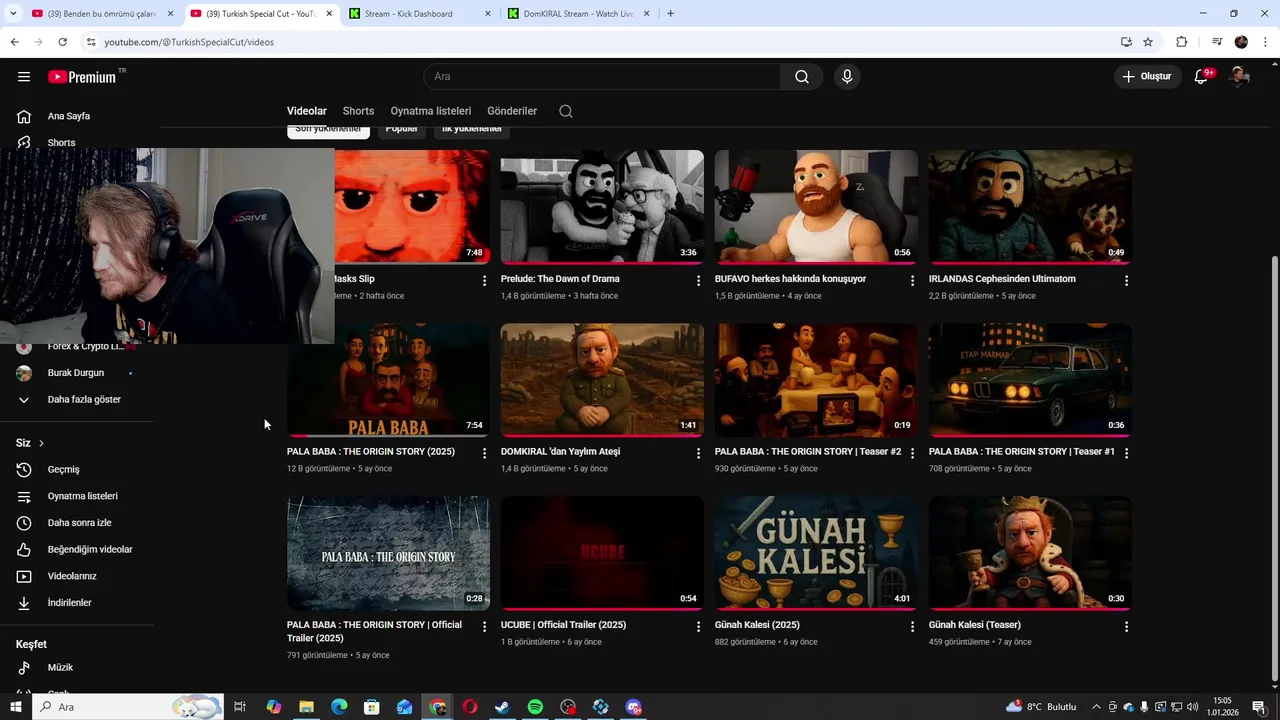
Task: Open video title Günah Kalesi (2025)
Action: [x=757, y=625]
